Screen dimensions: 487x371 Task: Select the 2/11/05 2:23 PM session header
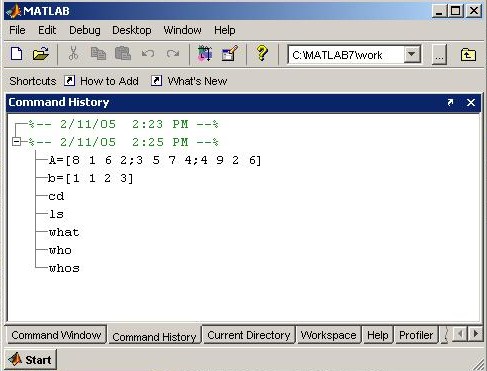pyautogui.click(x=123, y=124)
